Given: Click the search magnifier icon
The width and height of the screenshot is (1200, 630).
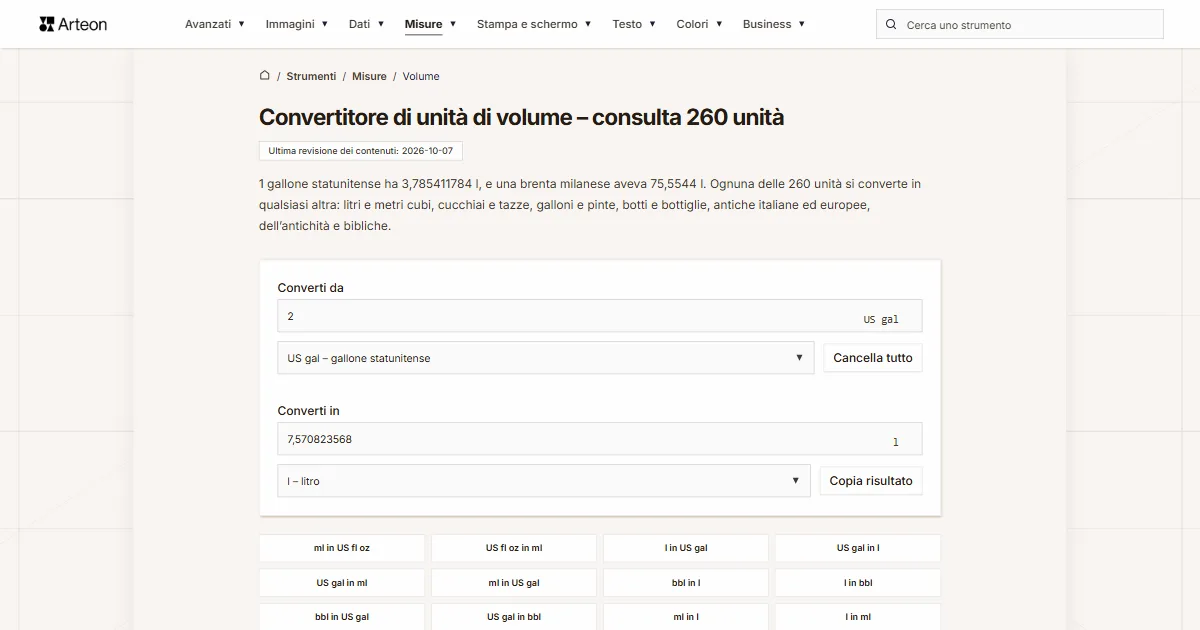Looking at the screenshot, I should (892, 25).
